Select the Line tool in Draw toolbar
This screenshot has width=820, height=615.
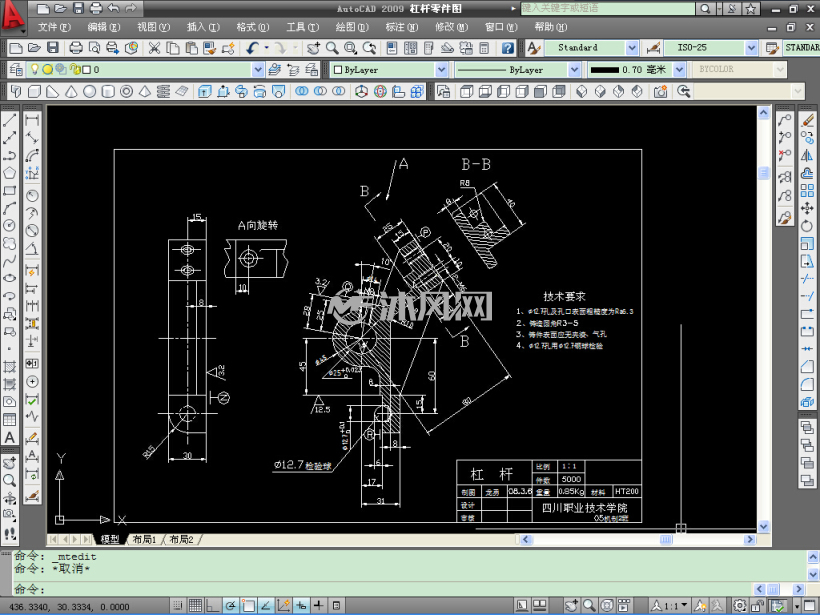pos(9,120)
